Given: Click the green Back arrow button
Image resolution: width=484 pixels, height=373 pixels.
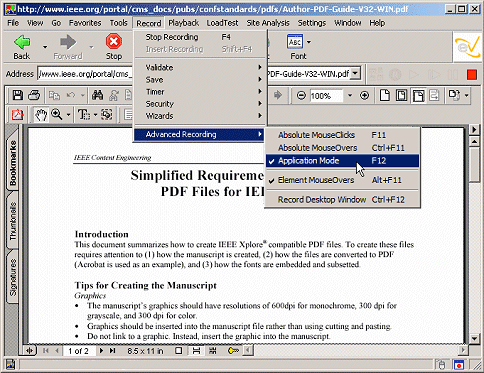Looking at the screenshot, I should pyautogui.click(x=22, y=42).
